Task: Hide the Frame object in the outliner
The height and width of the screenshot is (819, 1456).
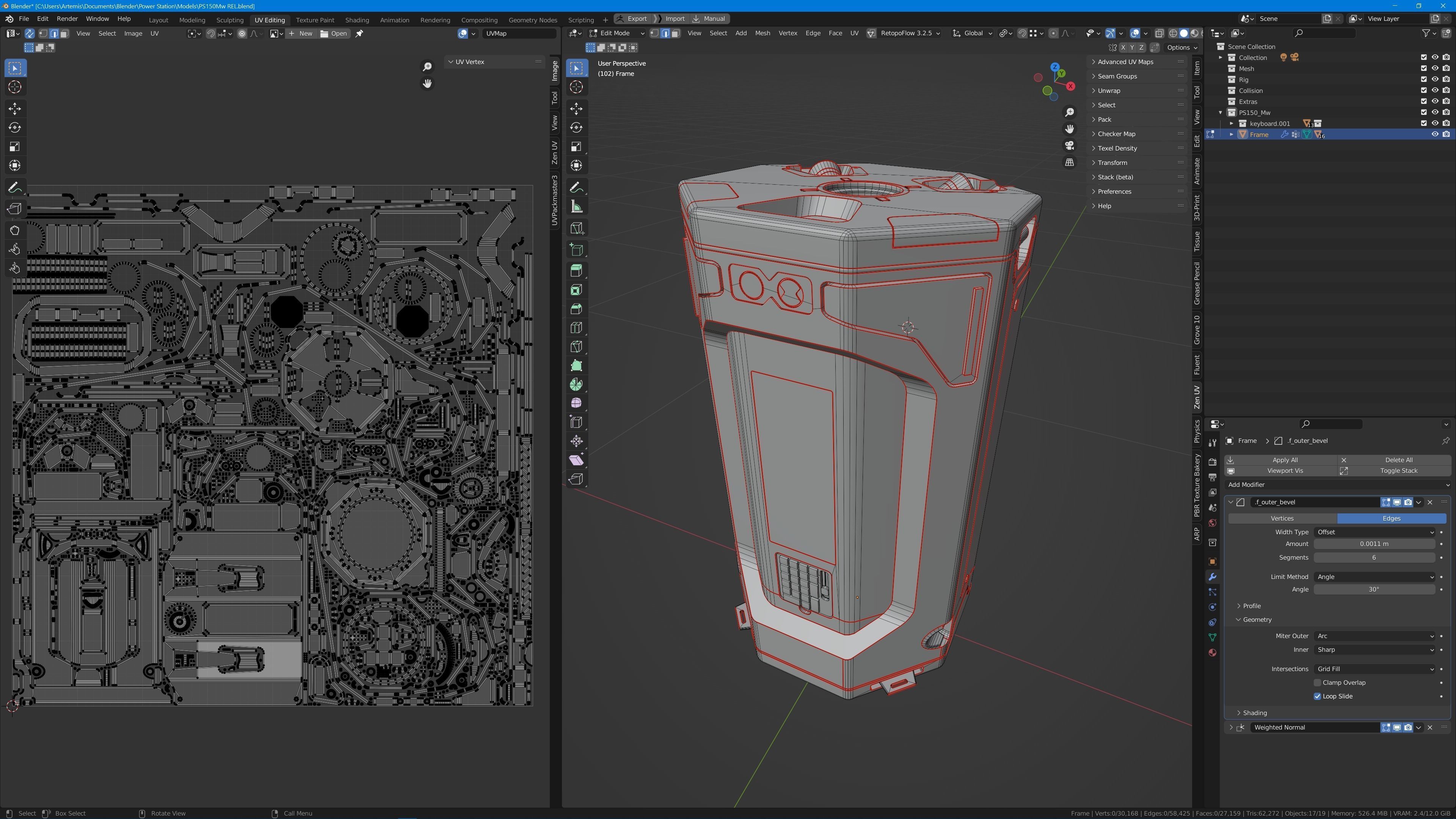Action: (1434, 135)
